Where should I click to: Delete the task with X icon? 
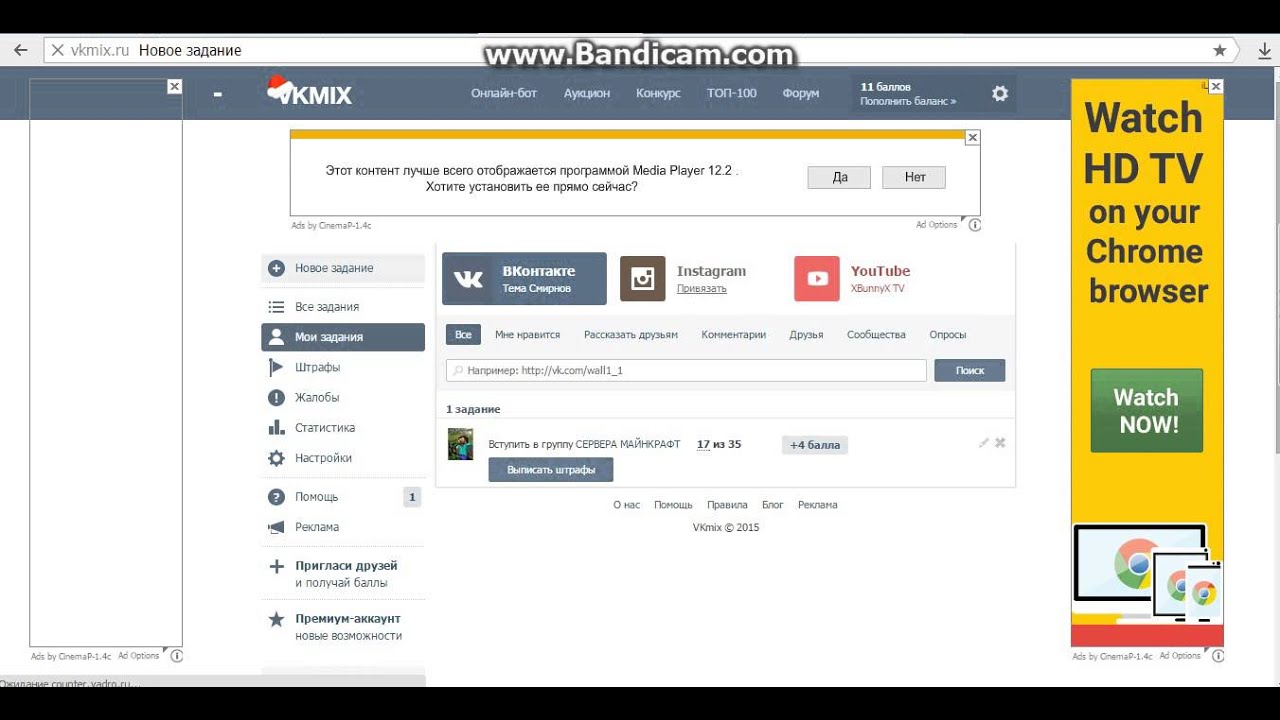tap(1000, 443)
